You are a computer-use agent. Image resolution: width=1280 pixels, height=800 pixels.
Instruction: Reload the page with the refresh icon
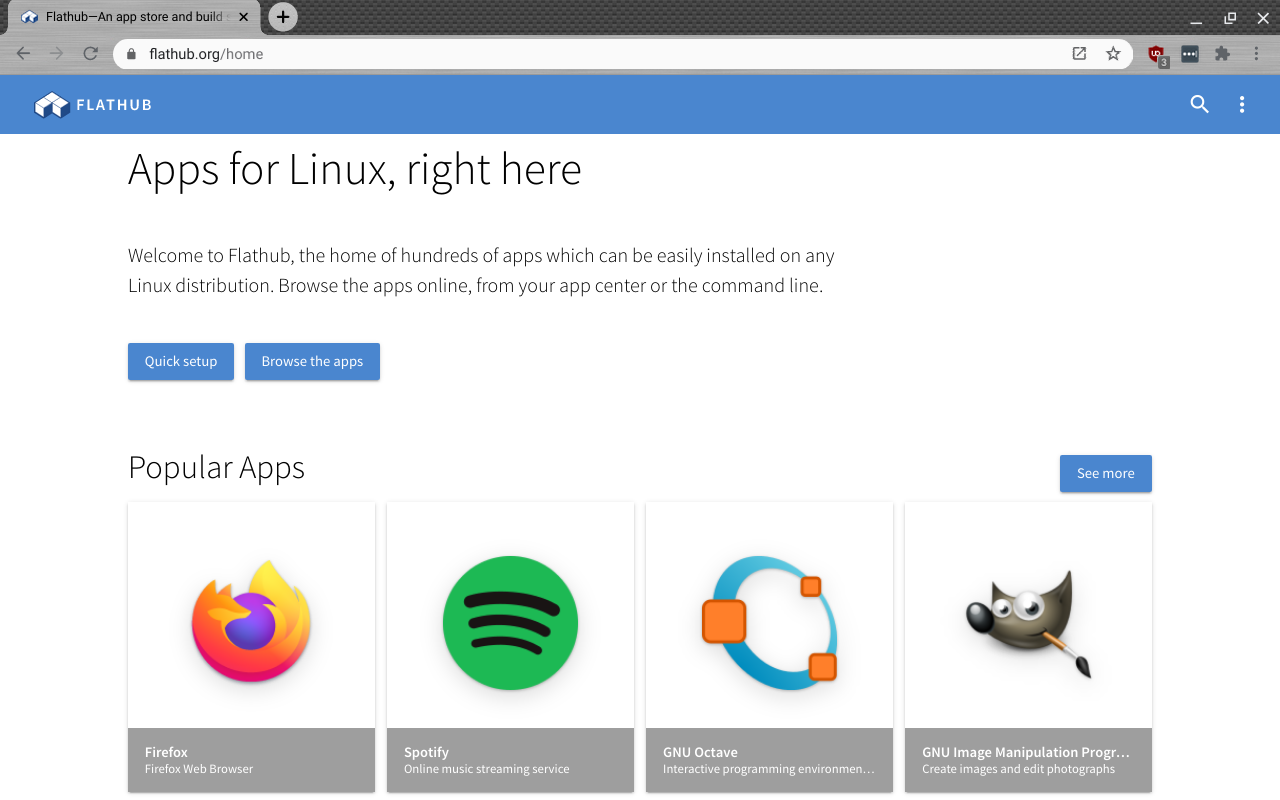pos(91,54)
